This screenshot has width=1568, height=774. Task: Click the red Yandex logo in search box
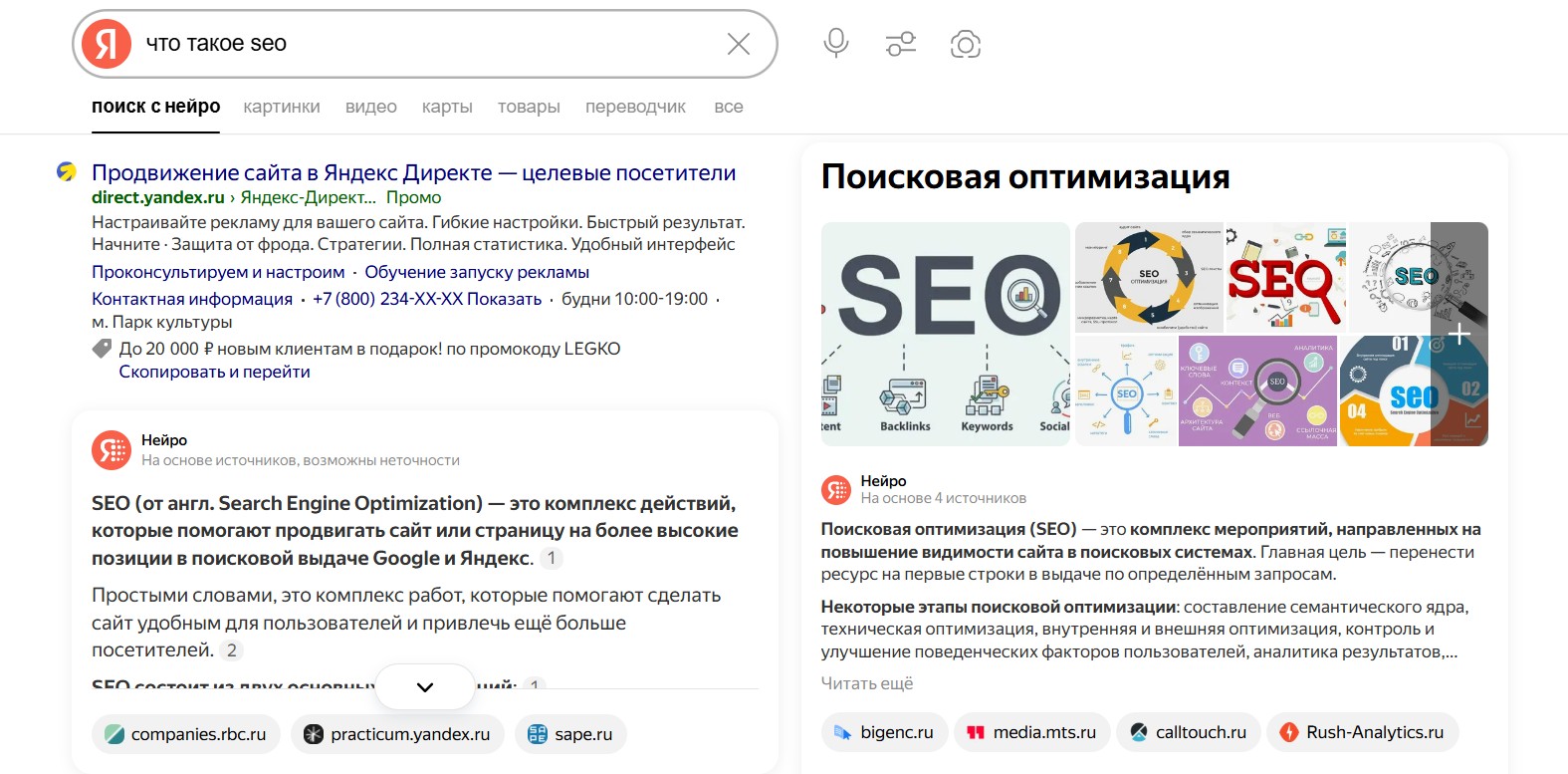click(x=107, y=44)
